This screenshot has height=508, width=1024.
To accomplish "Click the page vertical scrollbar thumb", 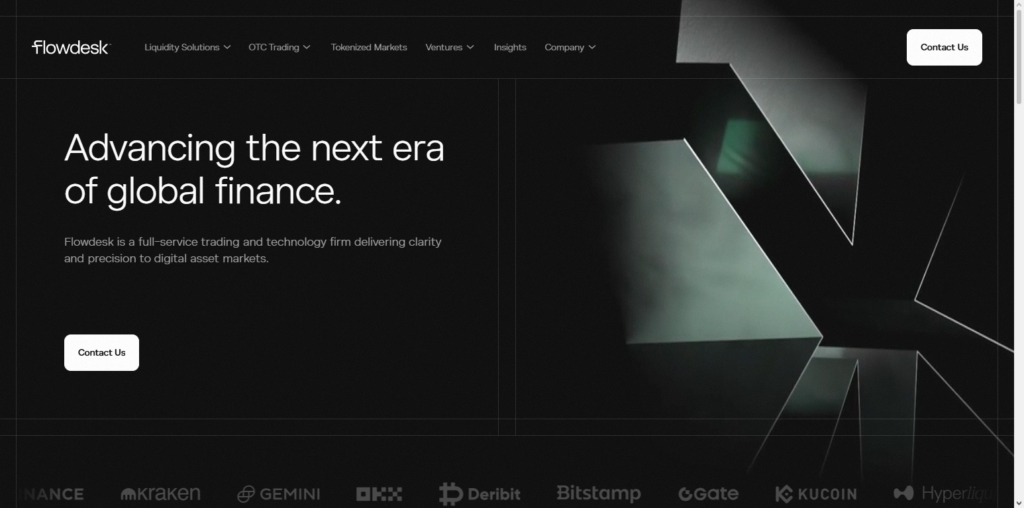I will pyautogui.click(x=1019, y=57).
